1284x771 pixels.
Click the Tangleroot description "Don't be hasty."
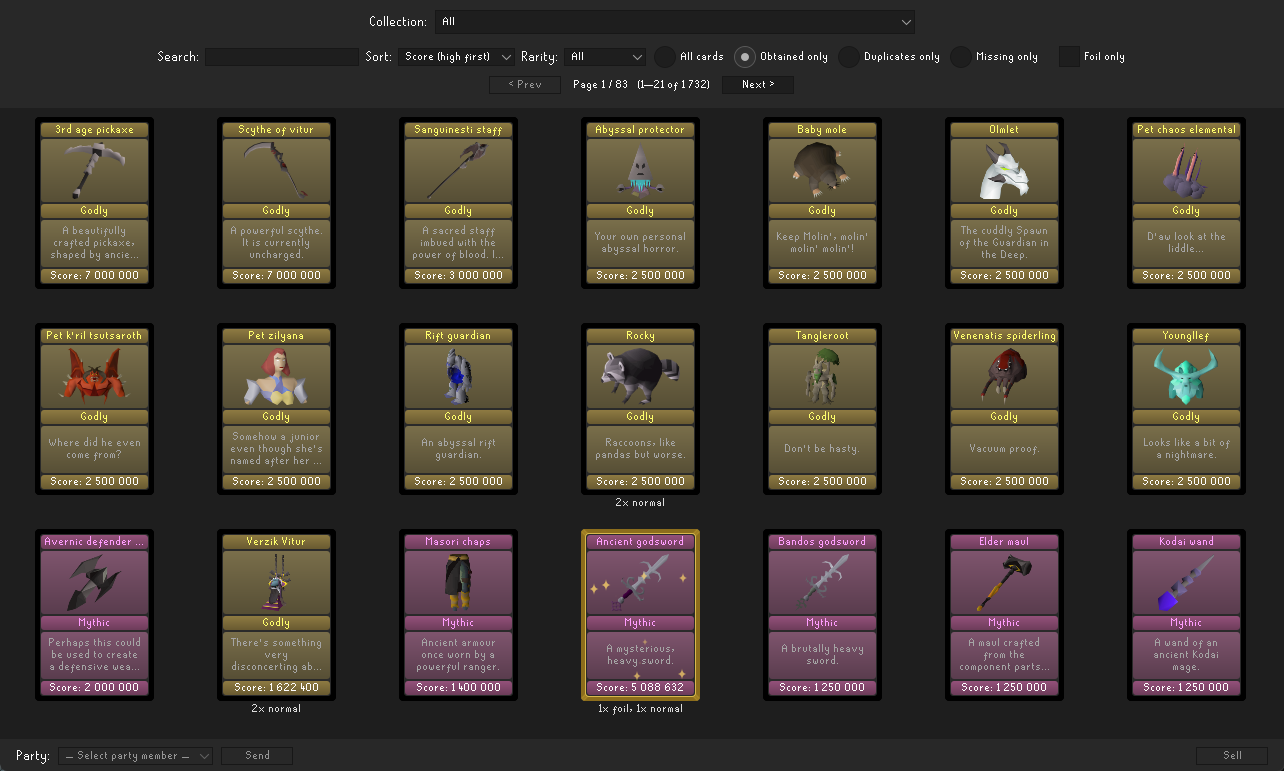click(822, 448)
